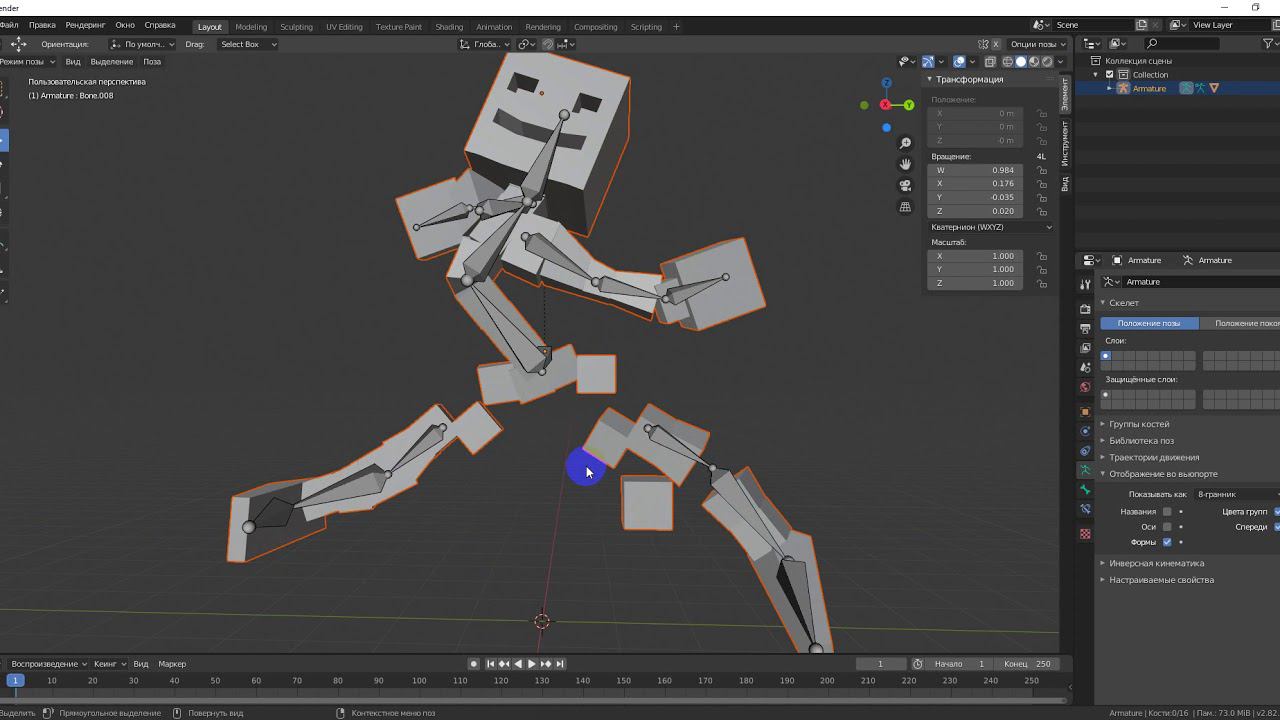
Task: Enable the Оси (Axes) checkbox
Action: 1167,527
